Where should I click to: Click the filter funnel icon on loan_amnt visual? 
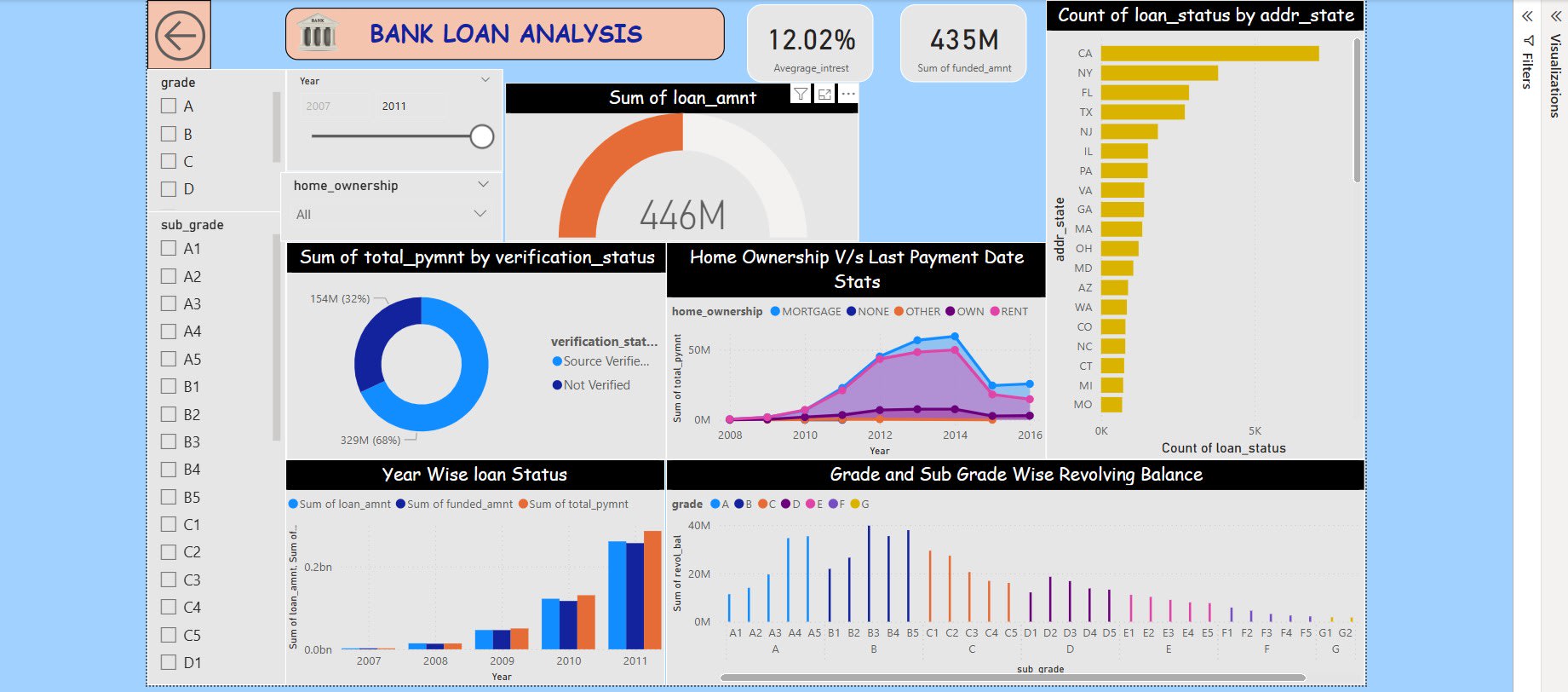point(801,95)
